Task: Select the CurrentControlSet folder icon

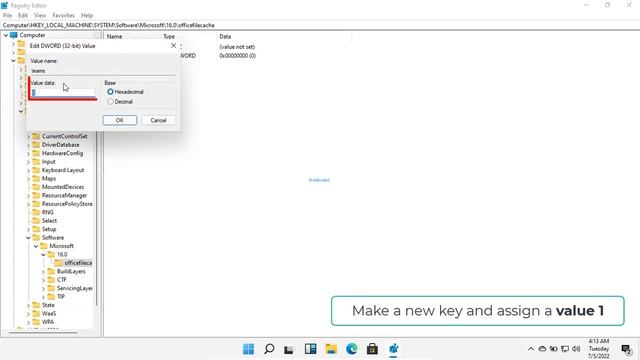Action: pyautogui.click(x=36, y=136)
